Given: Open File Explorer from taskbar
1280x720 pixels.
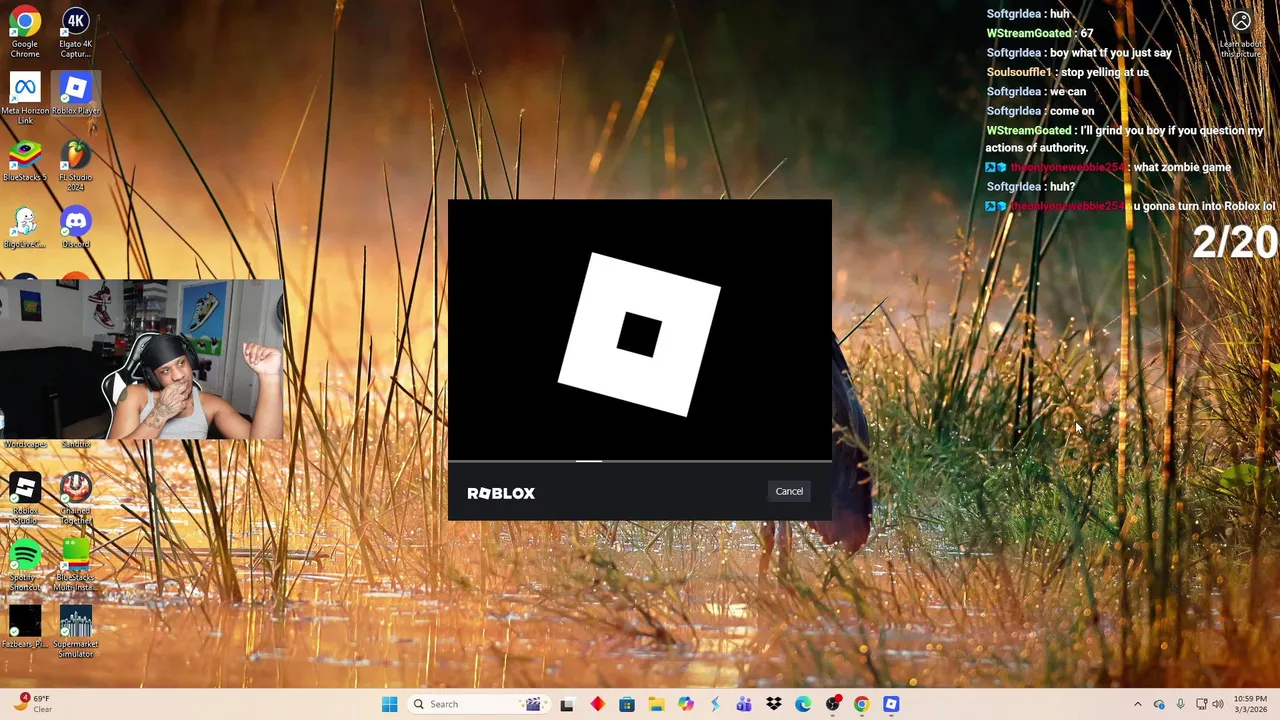Looking at the screenshot, I should pyautogui.click(x=656, y=704).
